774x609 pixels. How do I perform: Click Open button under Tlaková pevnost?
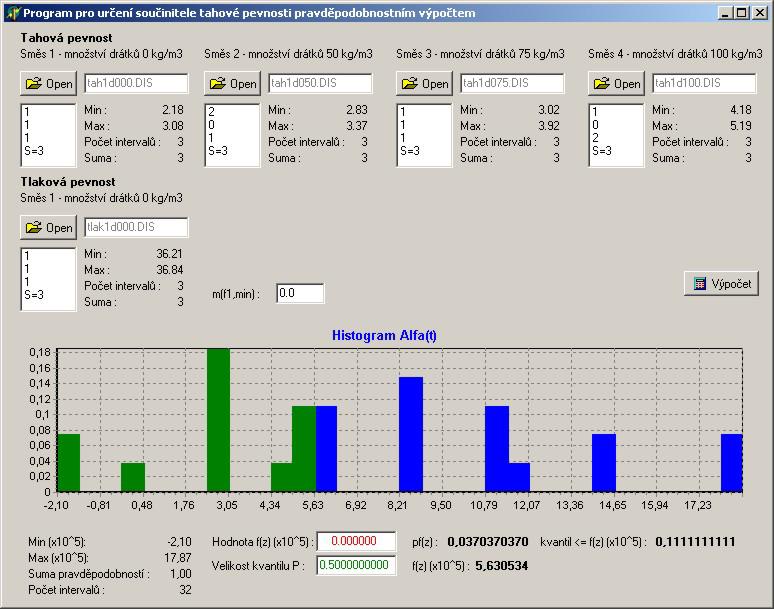(48, 228)
